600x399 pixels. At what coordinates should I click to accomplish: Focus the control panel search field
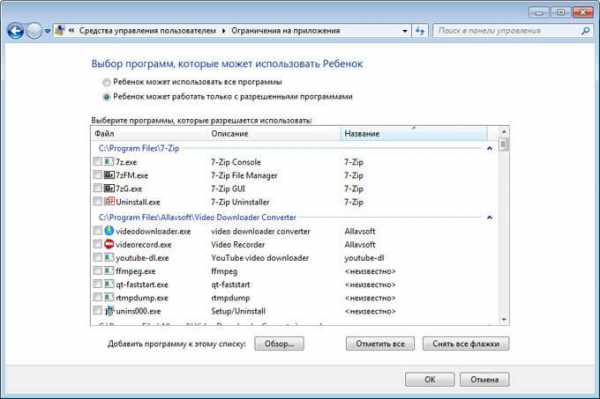click(506, 31)
